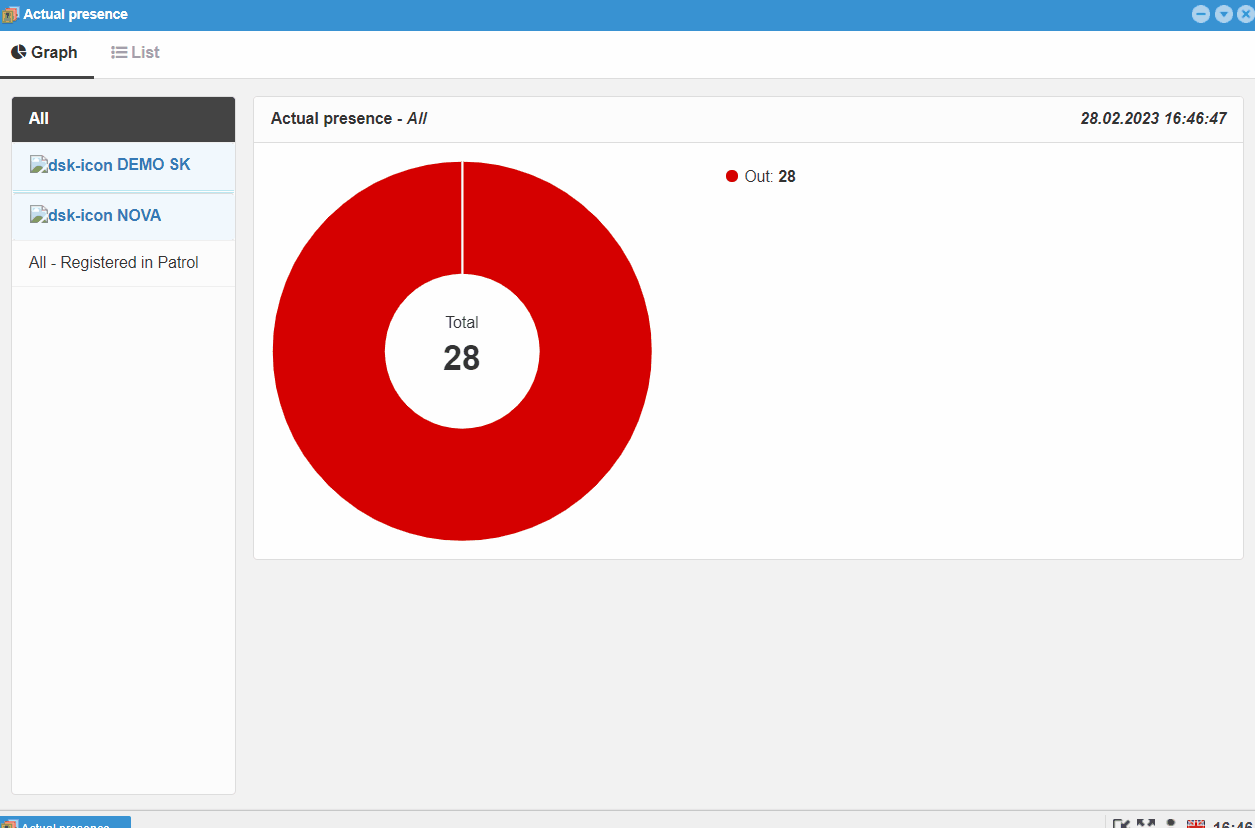Viewport: 1255px width, 828px height.
Task: Click the Actual presence window title icon
Action: 11,15
